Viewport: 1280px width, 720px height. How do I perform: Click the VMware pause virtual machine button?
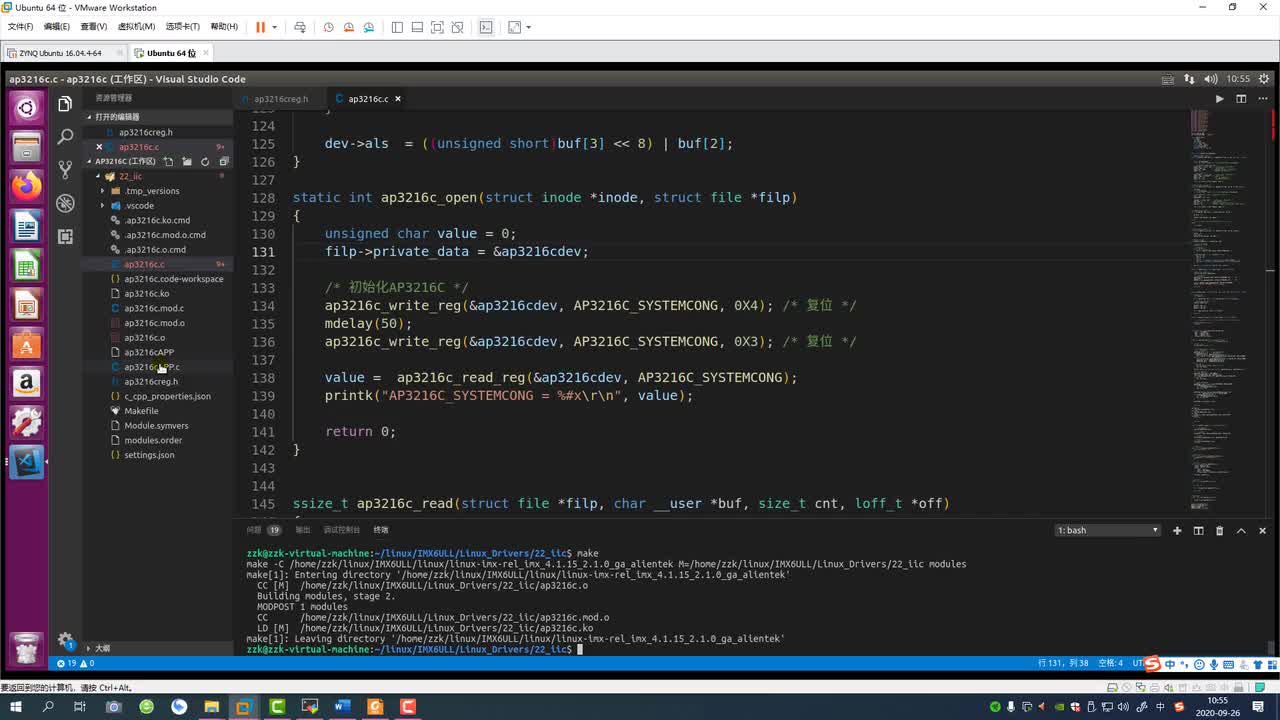260,27
